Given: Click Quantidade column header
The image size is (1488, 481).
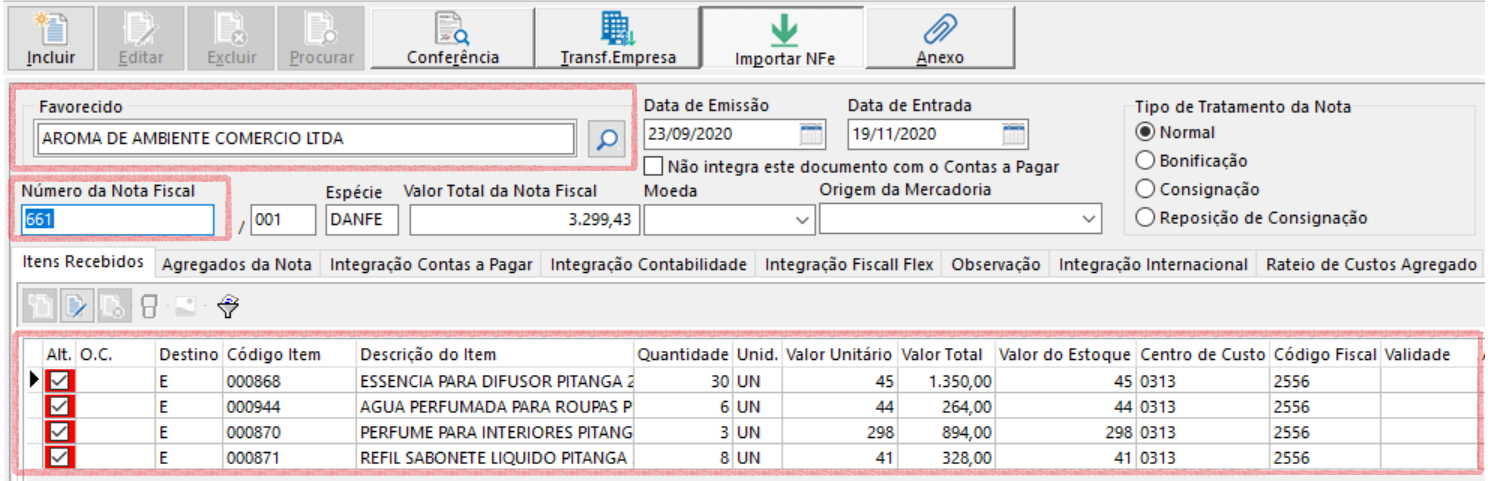Looking at the screenshot, I should 683,354.
